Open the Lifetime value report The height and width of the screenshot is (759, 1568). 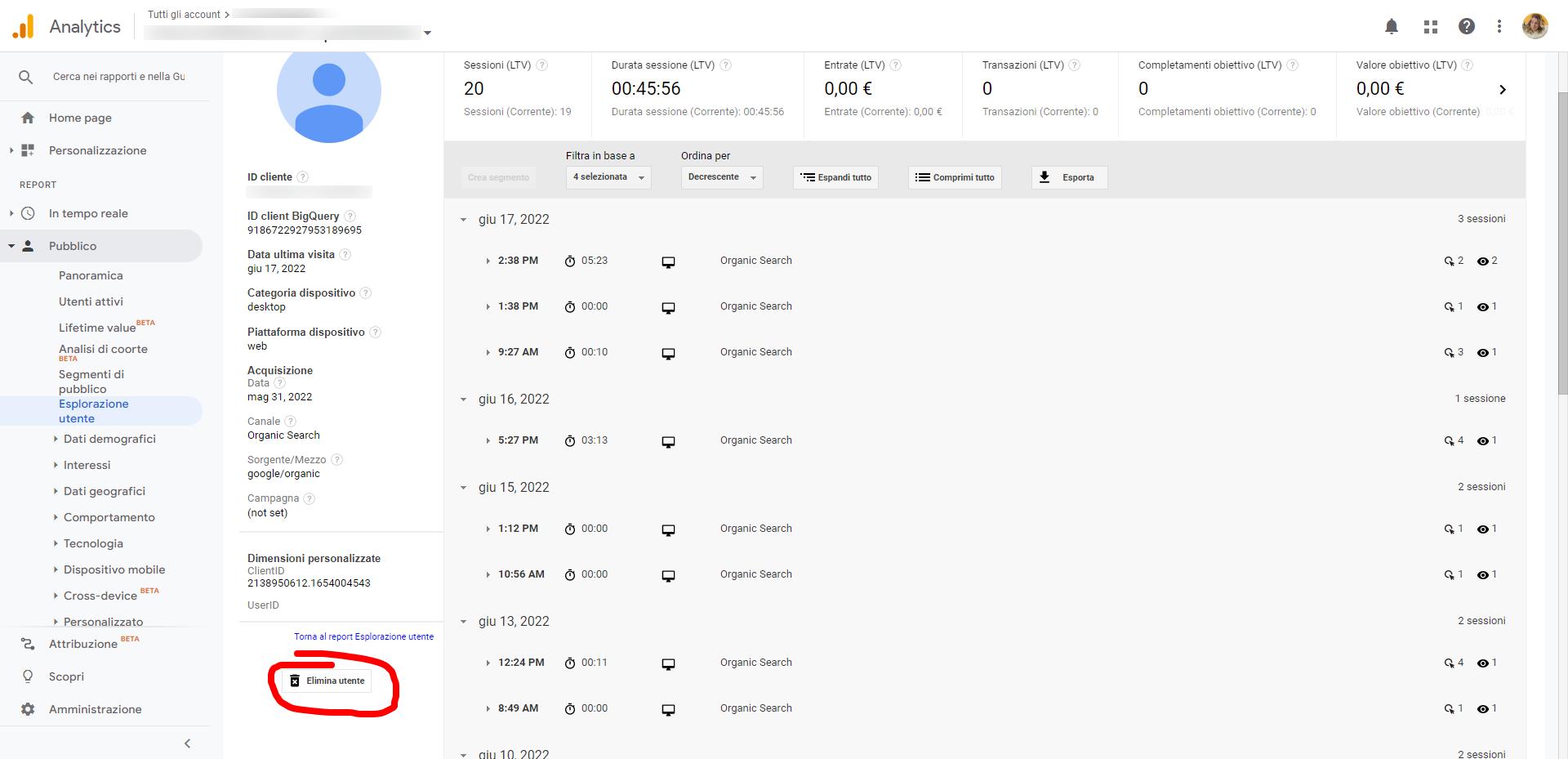coord(97,328)
